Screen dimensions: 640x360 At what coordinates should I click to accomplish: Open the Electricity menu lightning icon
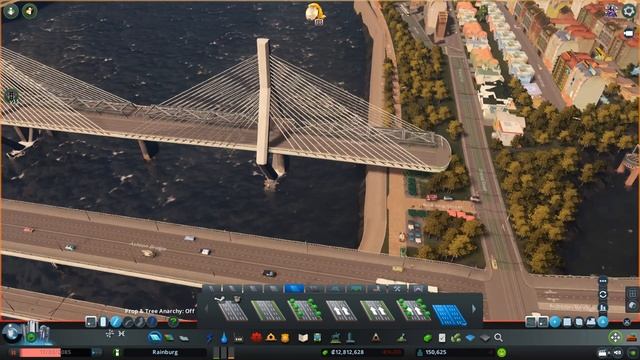coord(210,338)
